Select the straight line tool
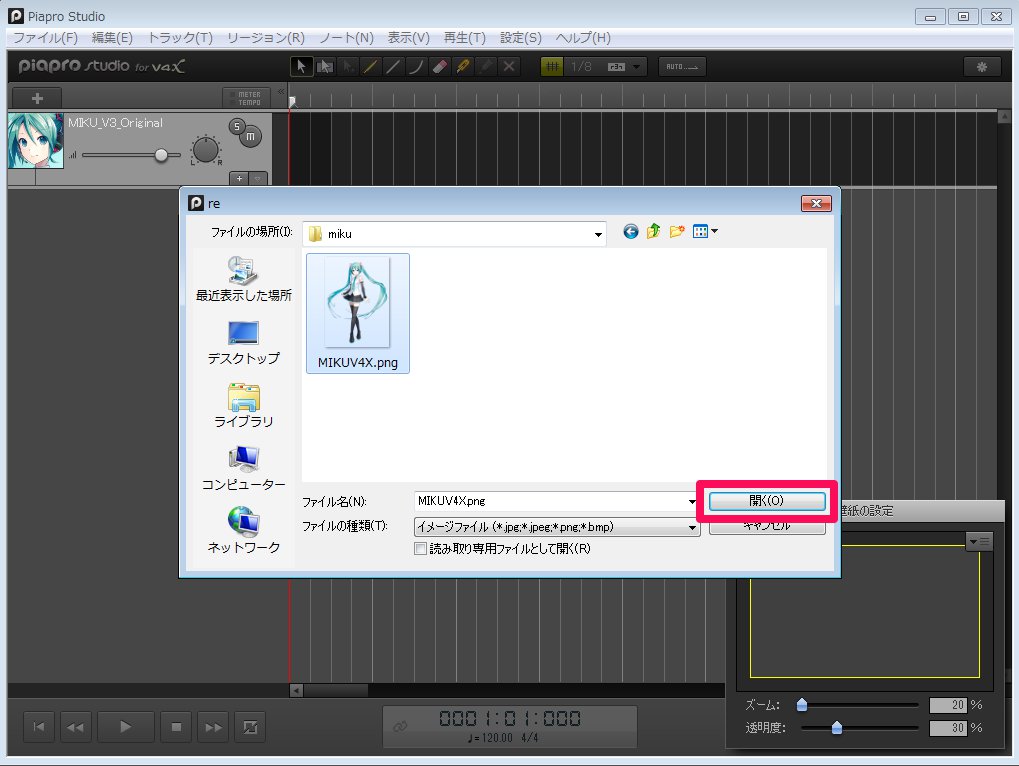Screen dimensions: 1019x766 point(393,66)
